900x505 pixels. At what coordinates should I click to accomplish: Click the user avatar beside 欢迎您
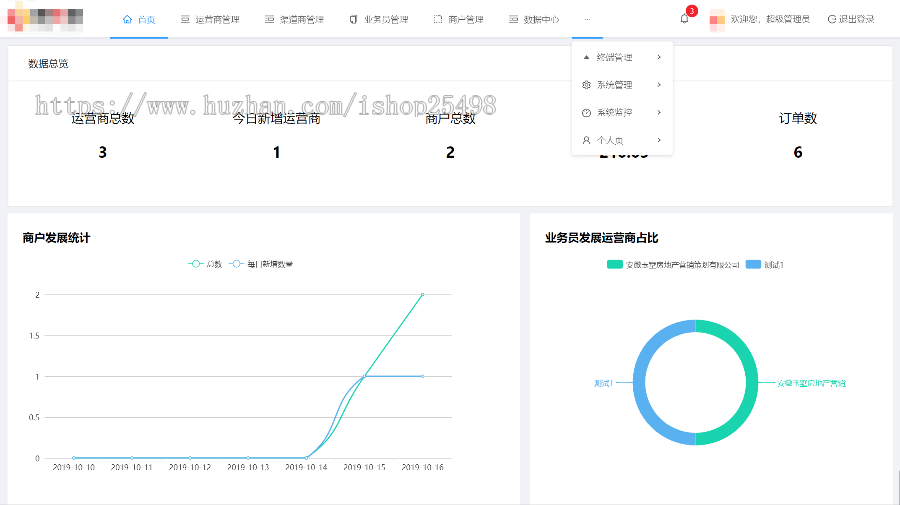coord(717,20)
